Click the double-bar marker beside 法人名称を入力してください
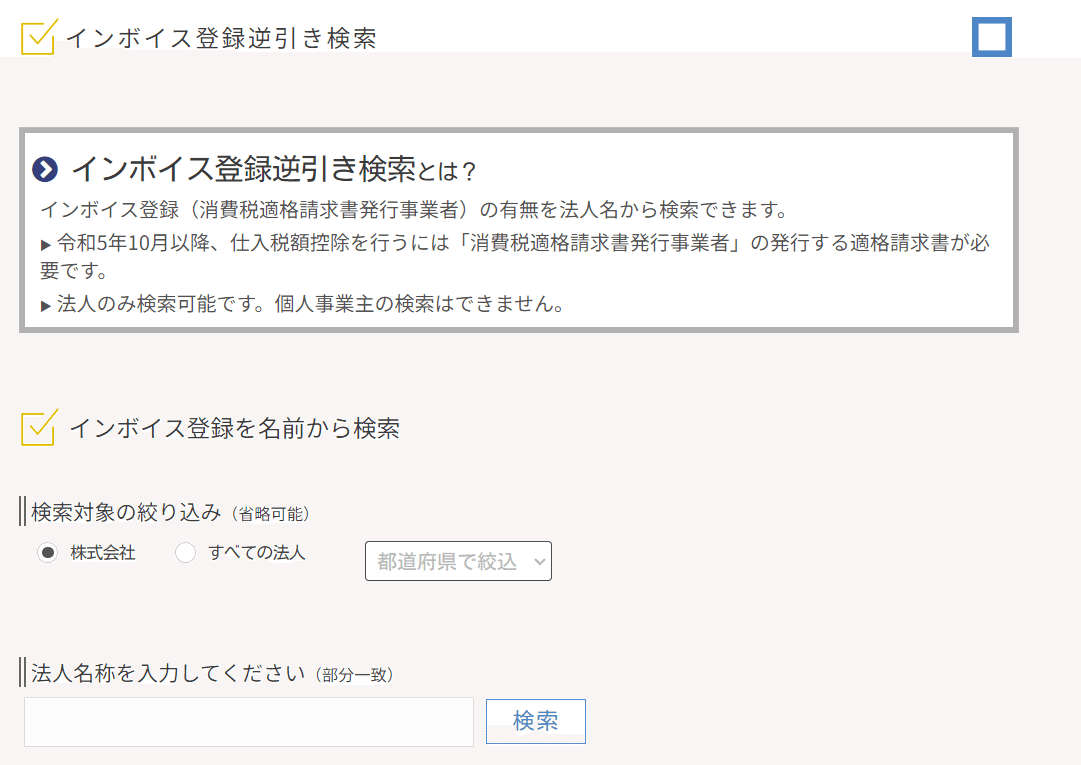1081x765 pixels. point(23,671)
